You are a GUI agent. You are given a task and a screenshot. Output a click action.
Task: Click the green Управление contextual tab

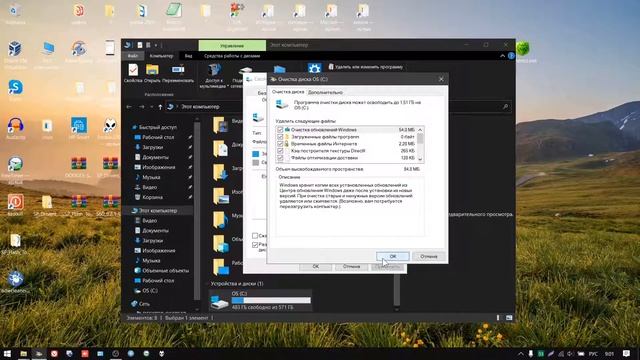click(232, 45)
